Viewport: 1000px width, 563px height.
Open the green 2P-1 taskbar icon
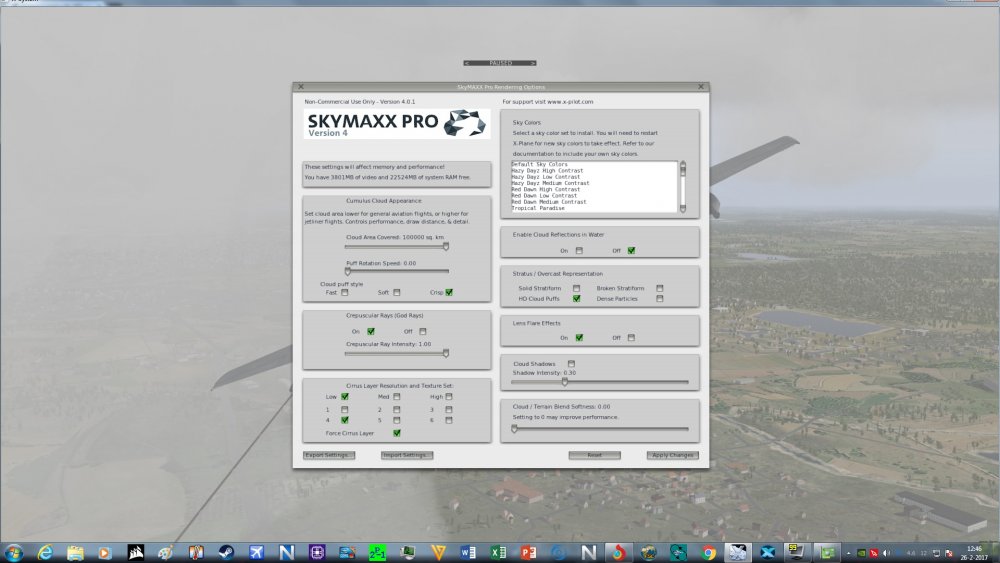coord(378,552)
